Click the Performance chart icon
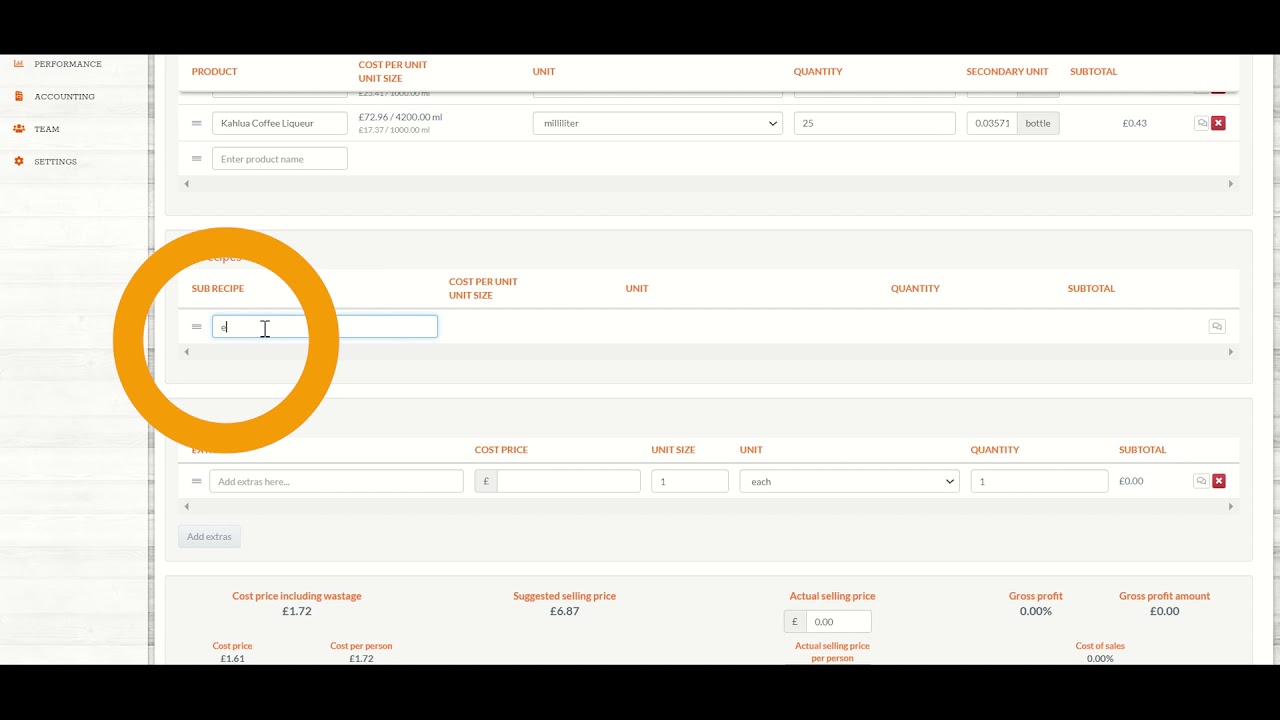Image resolution: width=1280 pixels, height=720 pixels. click(19, 64)
